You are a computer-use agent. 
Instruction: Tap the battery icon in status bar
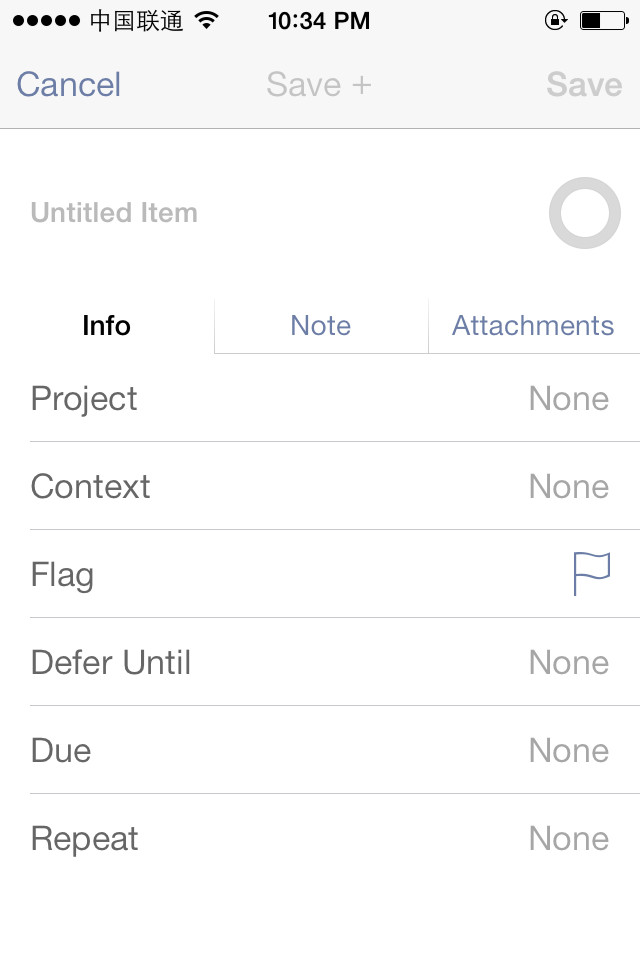tap(604, 21)
